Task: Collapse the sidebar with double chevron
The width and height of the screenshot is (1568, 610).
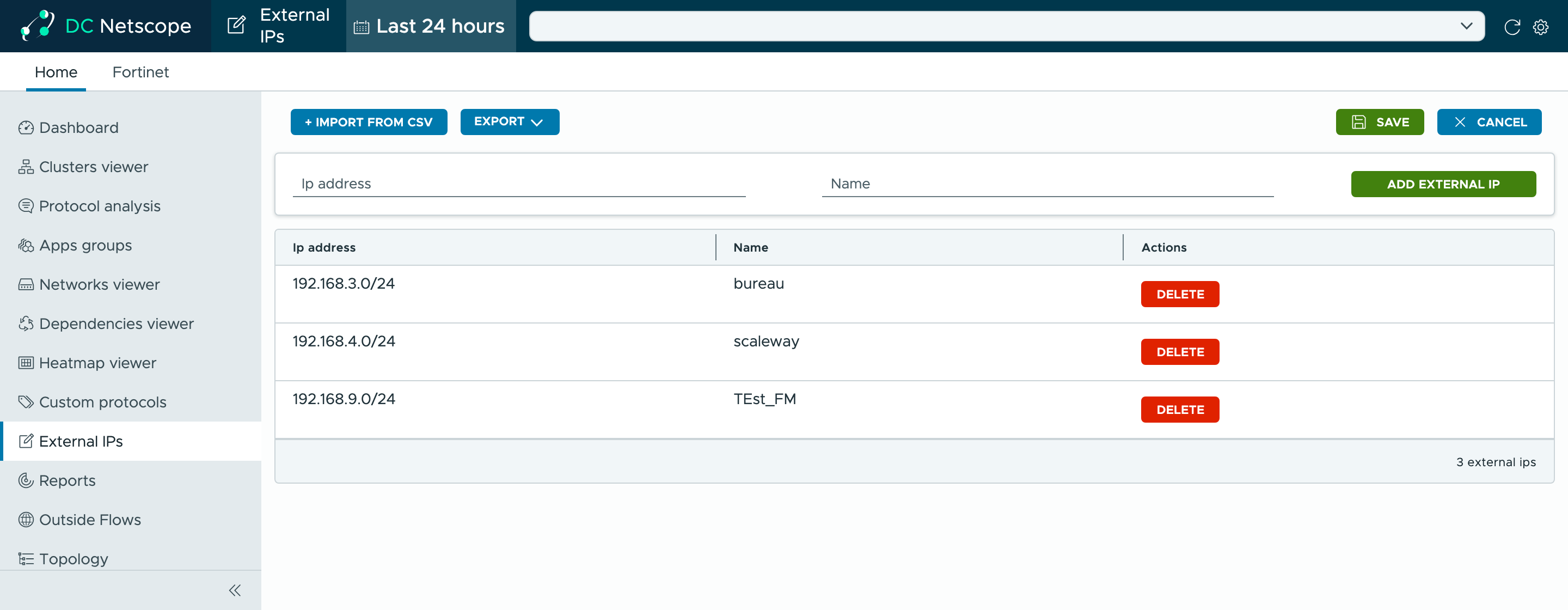Action: click(x=235, y=590)
